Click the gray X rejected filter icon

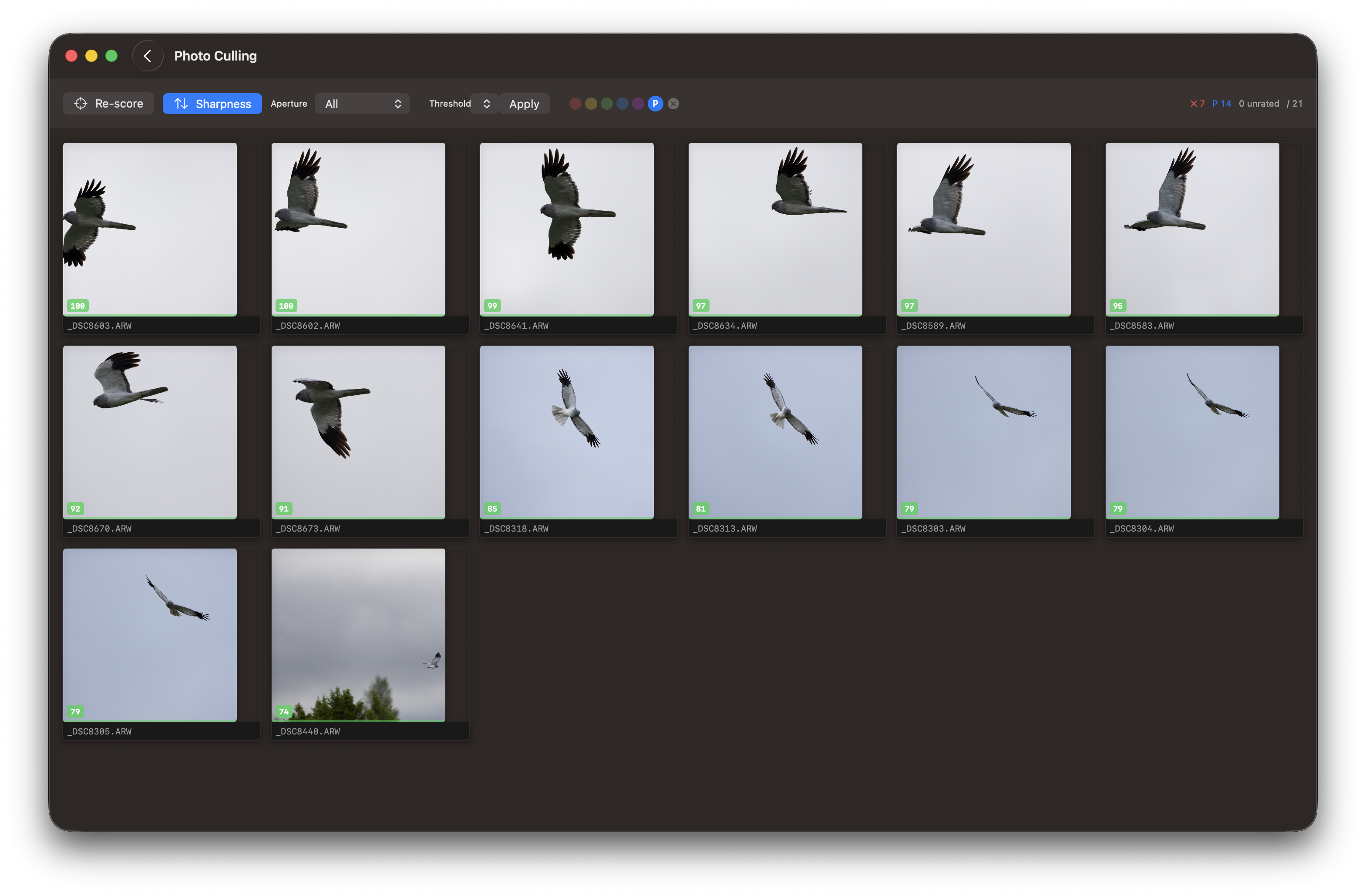tap(673, 103)
